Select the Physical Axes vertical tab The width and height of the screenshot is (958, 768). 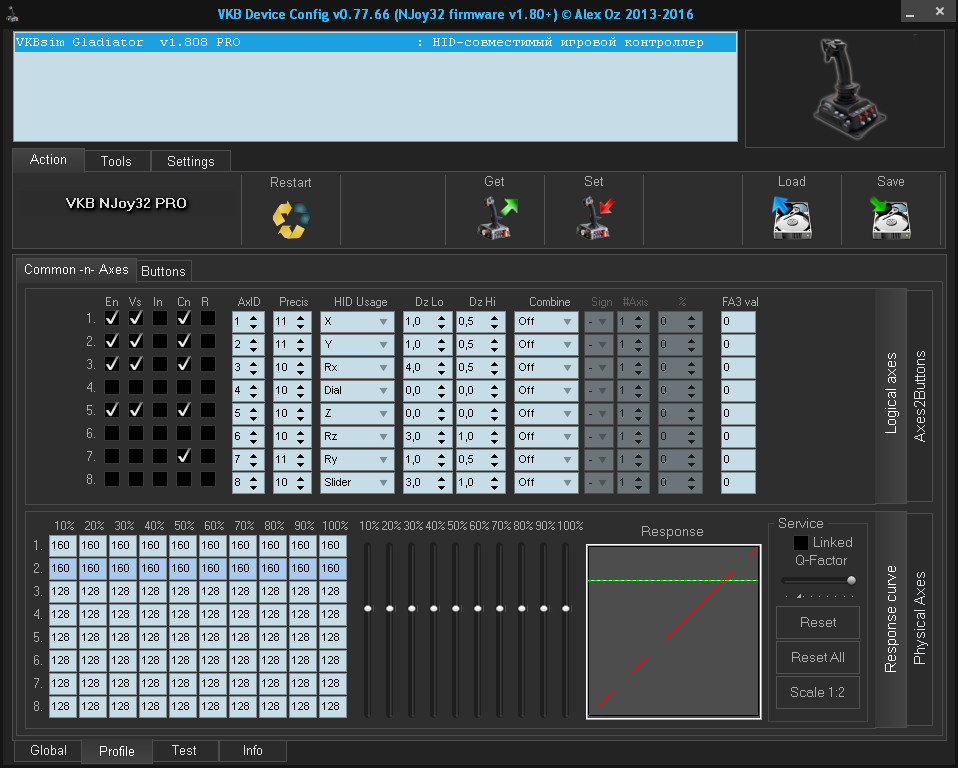920,618
